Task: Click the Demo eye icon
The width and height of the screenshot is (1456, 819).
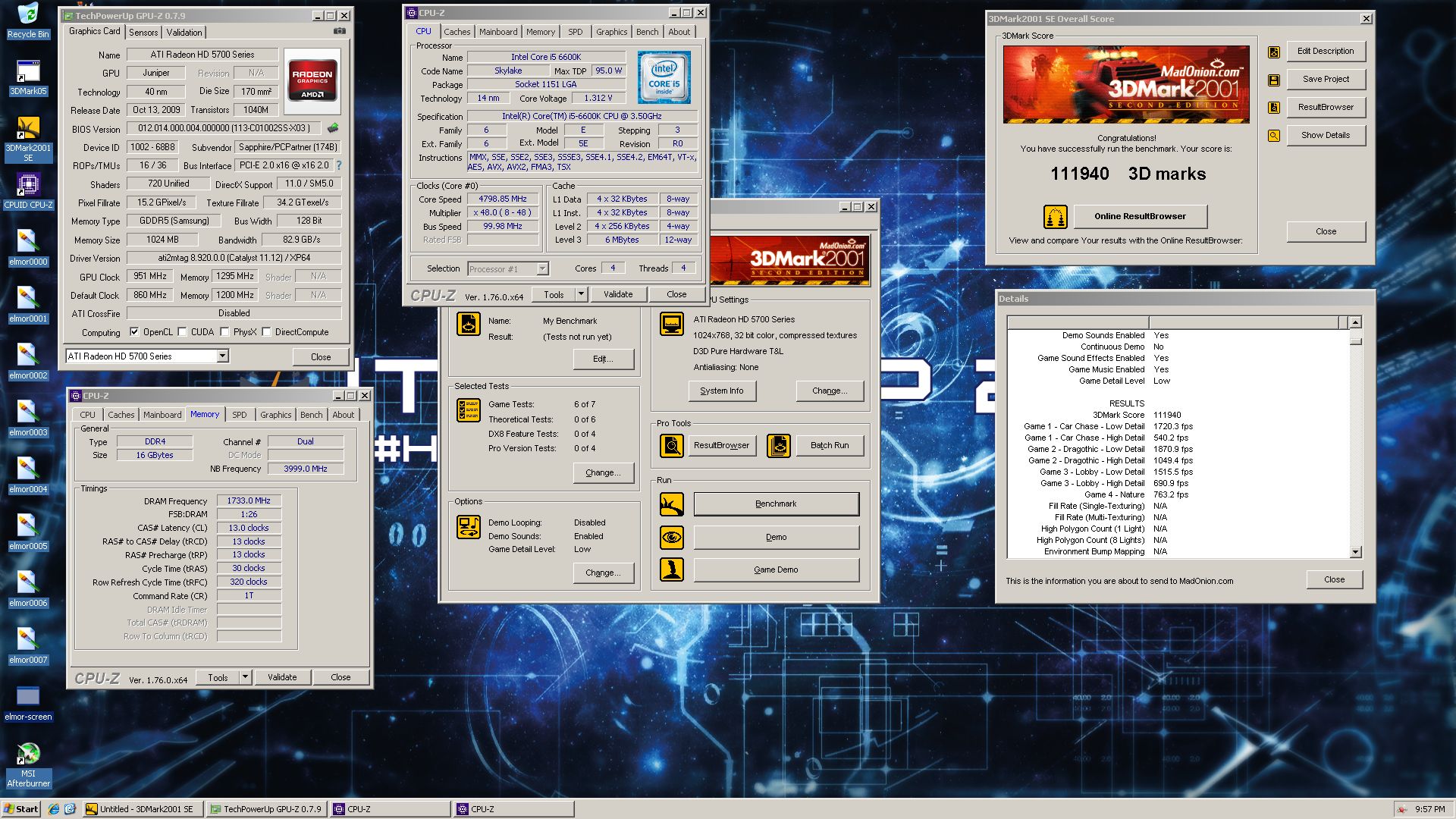Action: click(672, 538)
